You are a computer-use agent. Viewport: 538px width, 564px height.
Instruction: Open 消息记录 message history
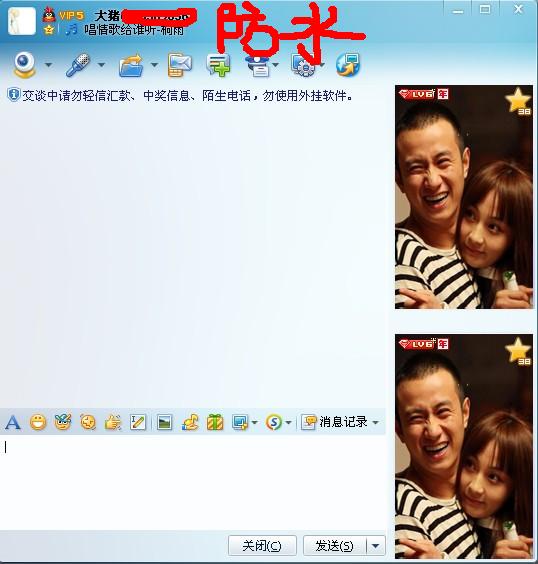[x=334, y=422]
